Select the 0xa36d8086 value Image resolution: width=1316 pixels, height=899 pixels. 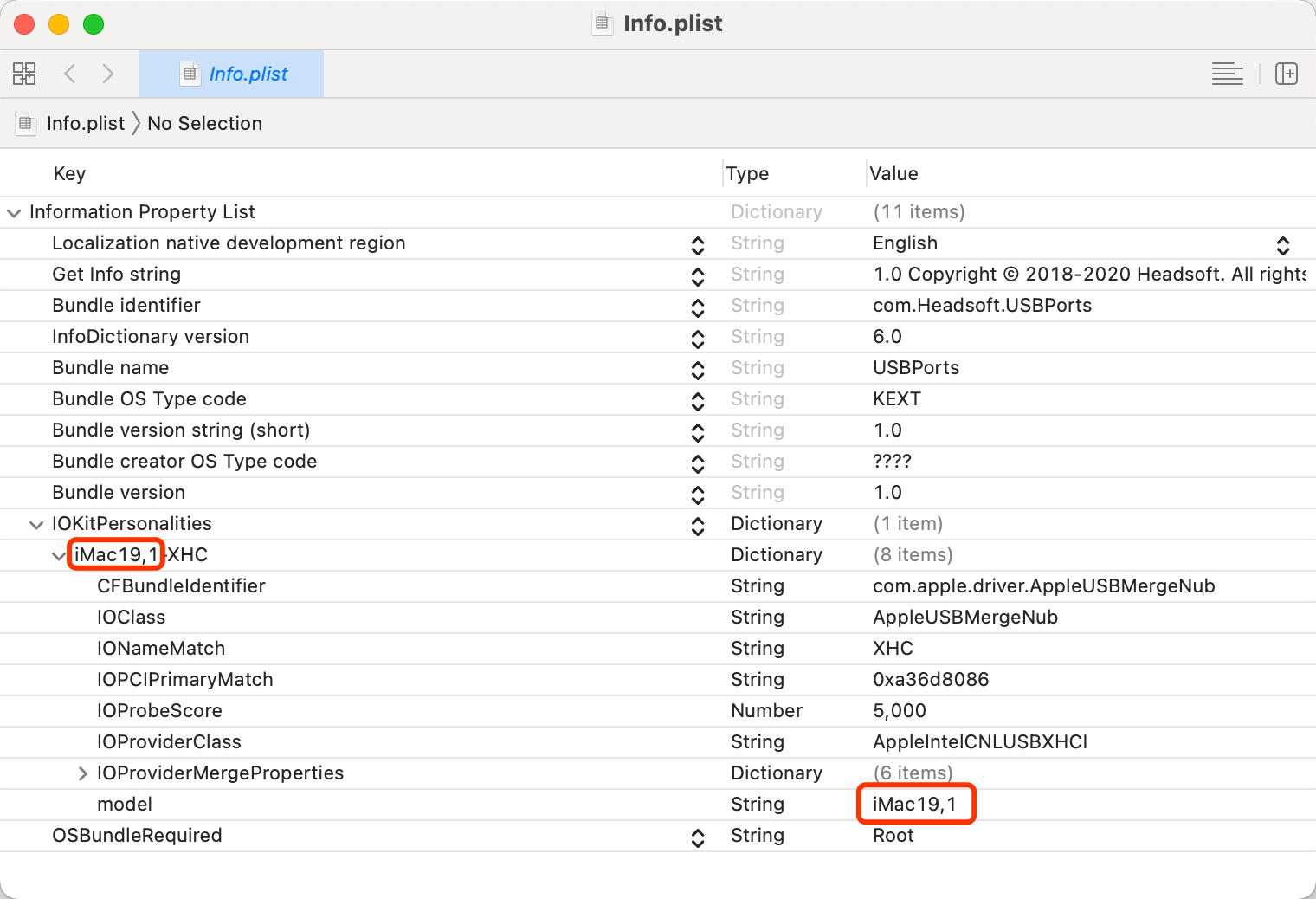(931, 679)
